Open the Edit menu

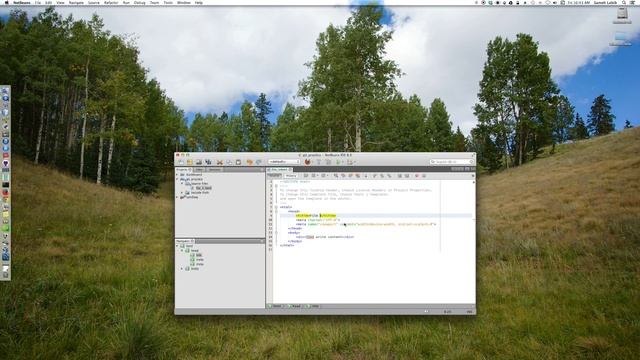pos(49,2)
